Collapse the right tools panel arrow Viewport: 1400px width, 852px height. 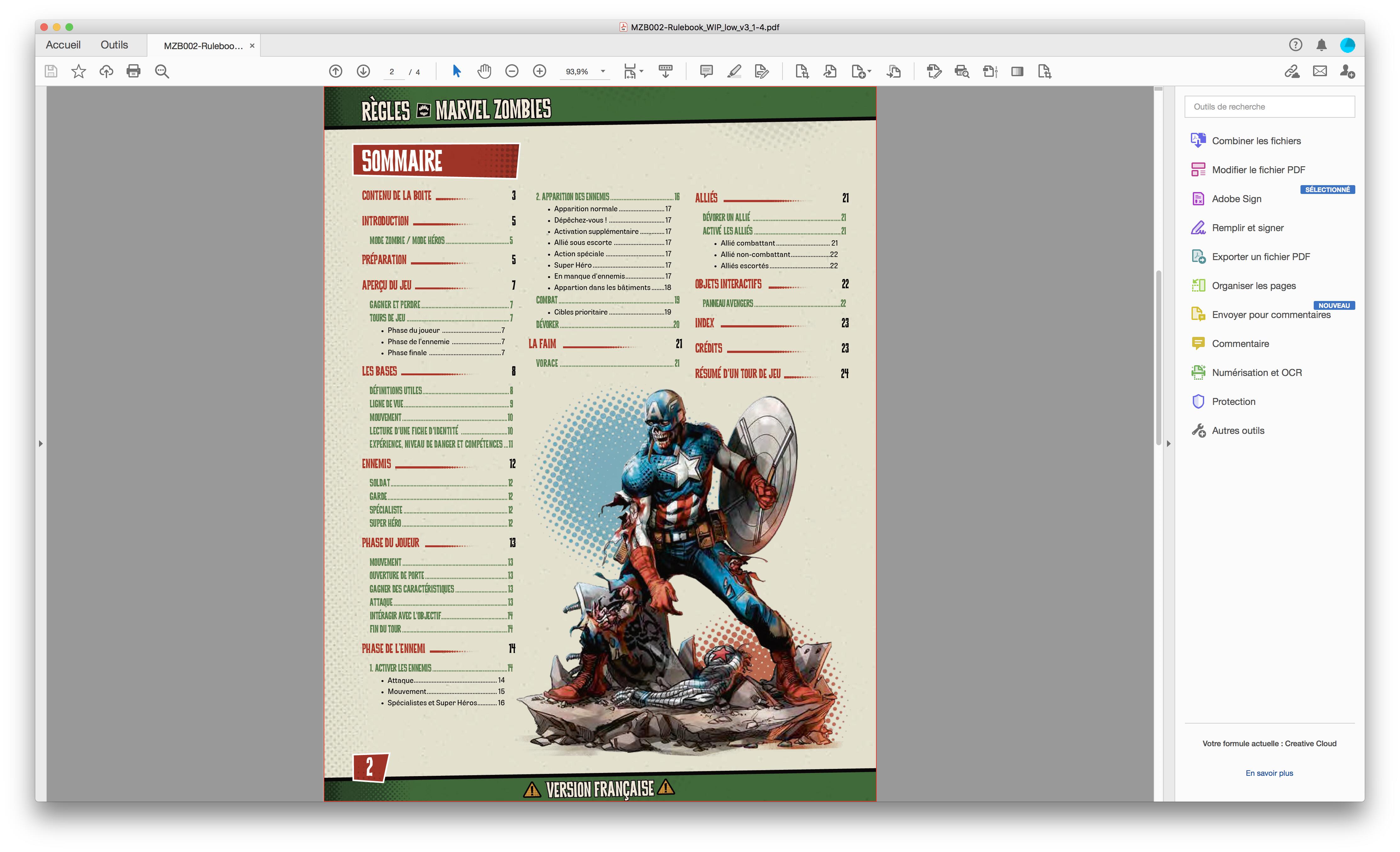pyautogui.click(x=1168, y=444)
